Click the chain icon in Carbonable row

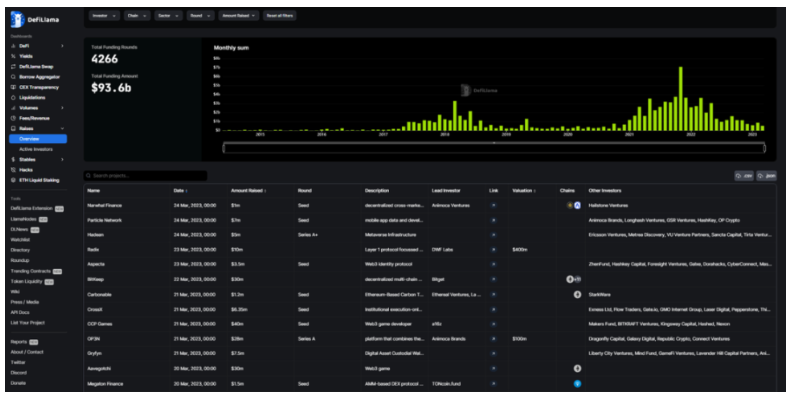577,295
